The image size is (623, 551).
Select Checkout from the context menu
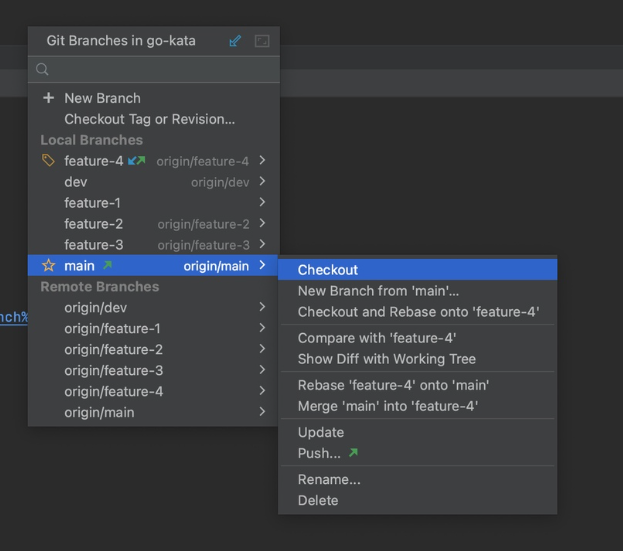coord(328,270)
